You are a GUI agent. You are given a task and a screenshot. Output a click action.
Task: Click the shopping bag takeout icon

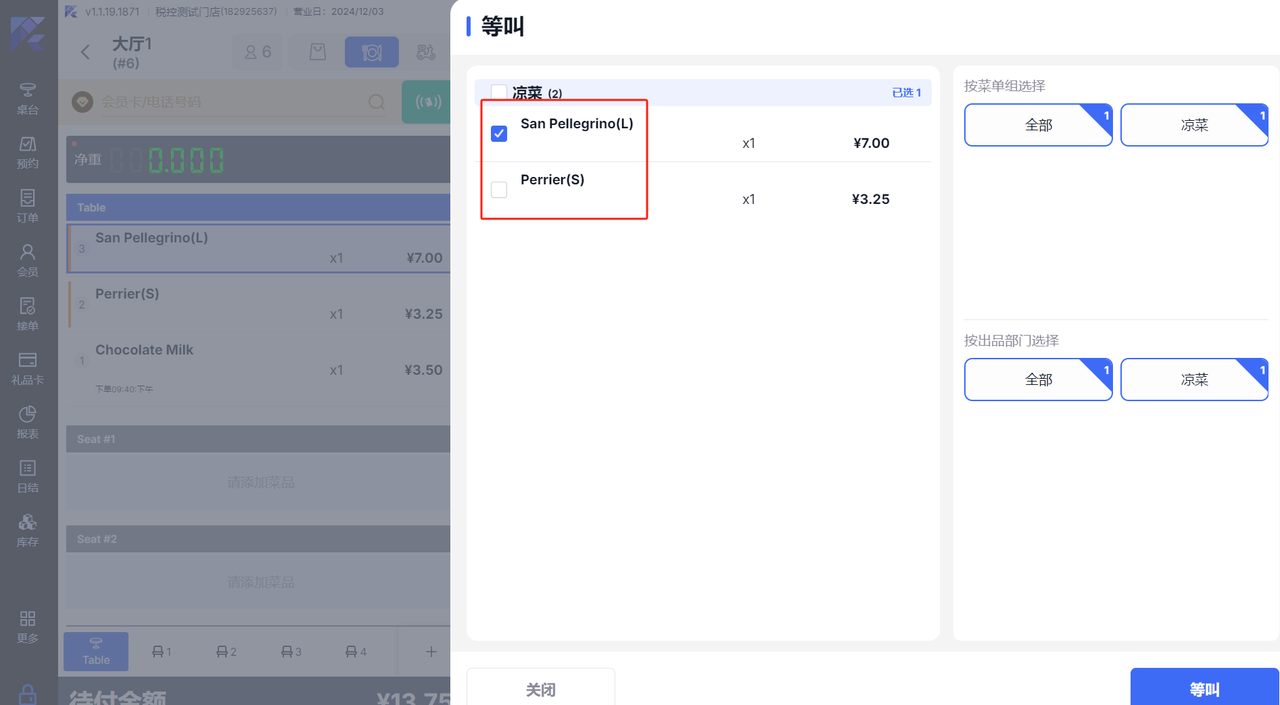(x=317, y=52)
